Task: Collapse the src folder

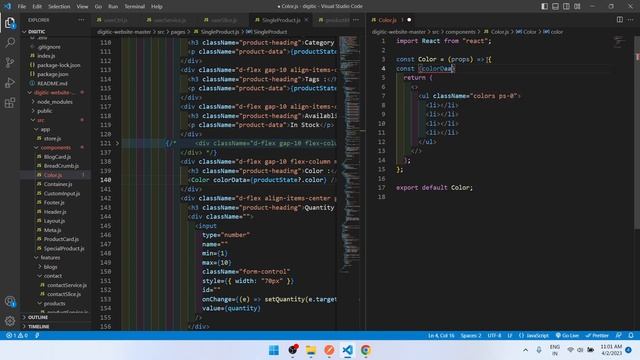Action: (41, 120)
